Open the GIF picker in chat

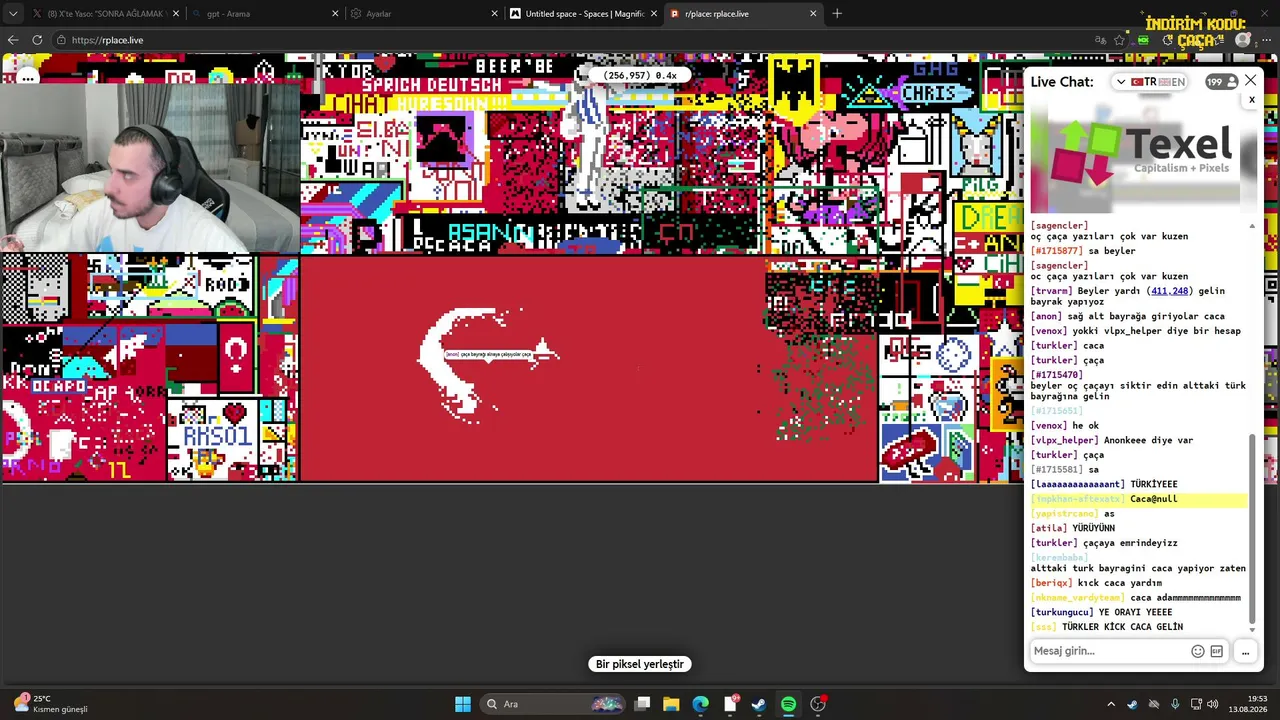[x=1216, y=651]
